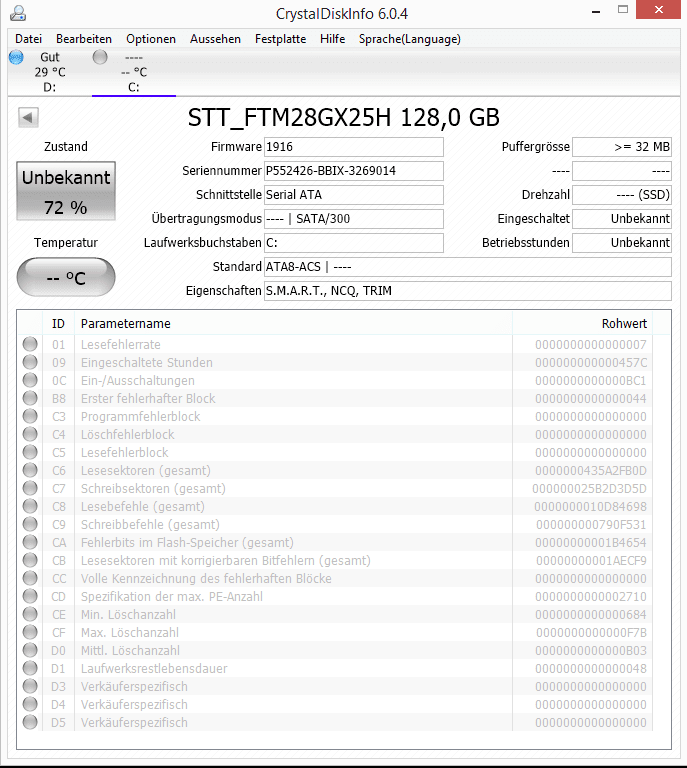Image resolution: width=687 pixels, height=768 pixels.
Task: Click status circle for ID C3 Programmfehlerblock
Action: point(30,416)
